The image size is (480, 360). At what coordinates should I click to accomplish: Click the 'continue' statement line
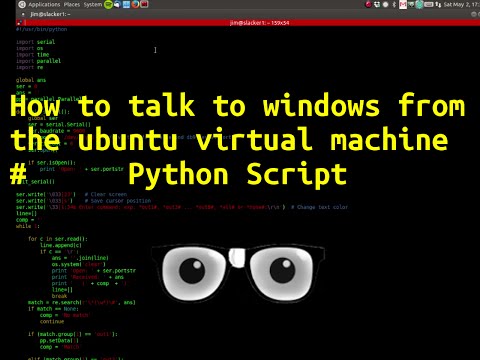coord(52,321)
